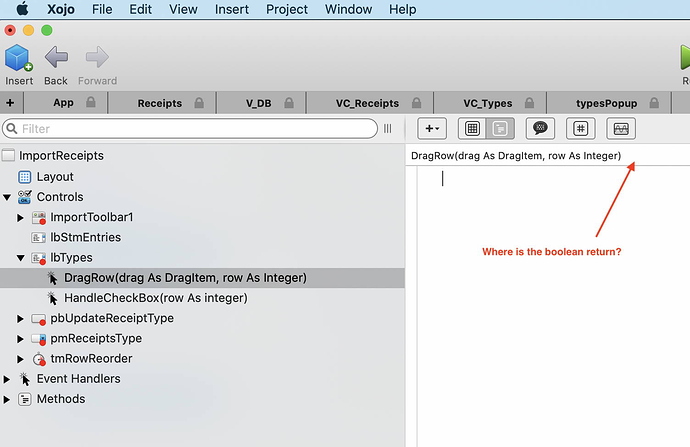Click the waveform code tools icon

[621, 128]
